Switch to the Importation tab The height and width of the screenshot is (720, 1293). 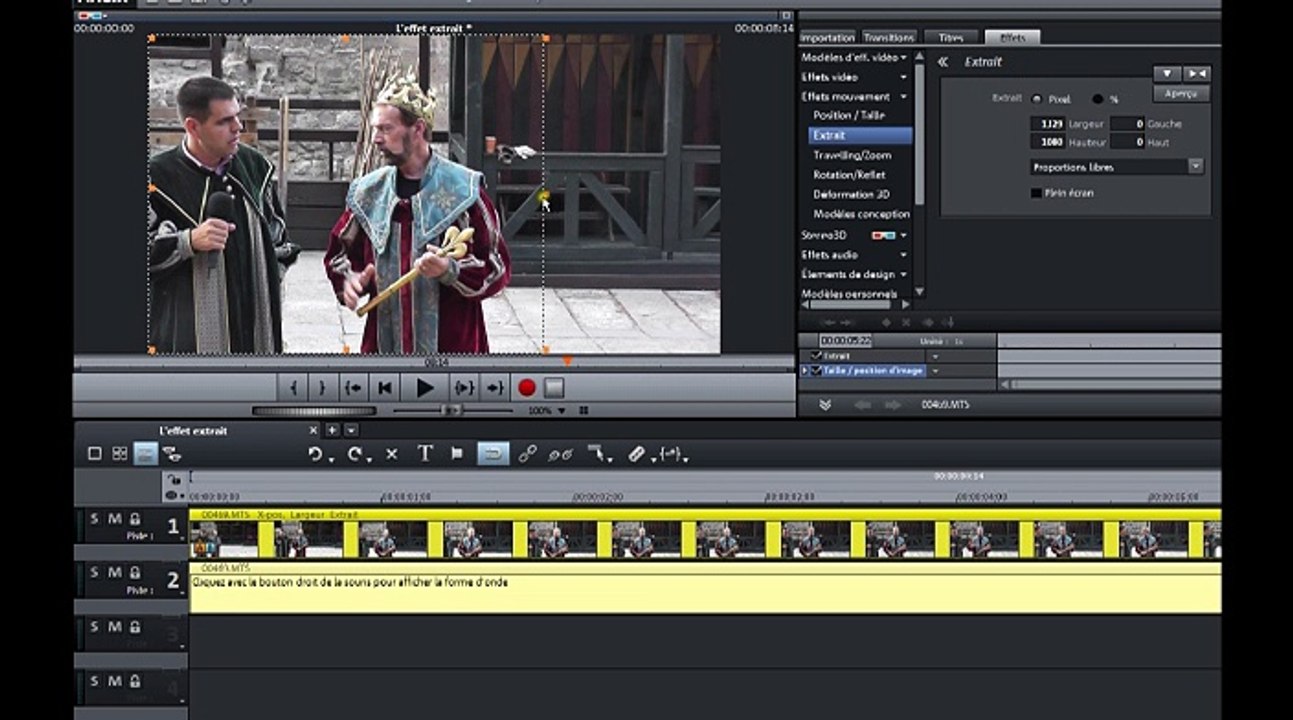pos(828,37)
